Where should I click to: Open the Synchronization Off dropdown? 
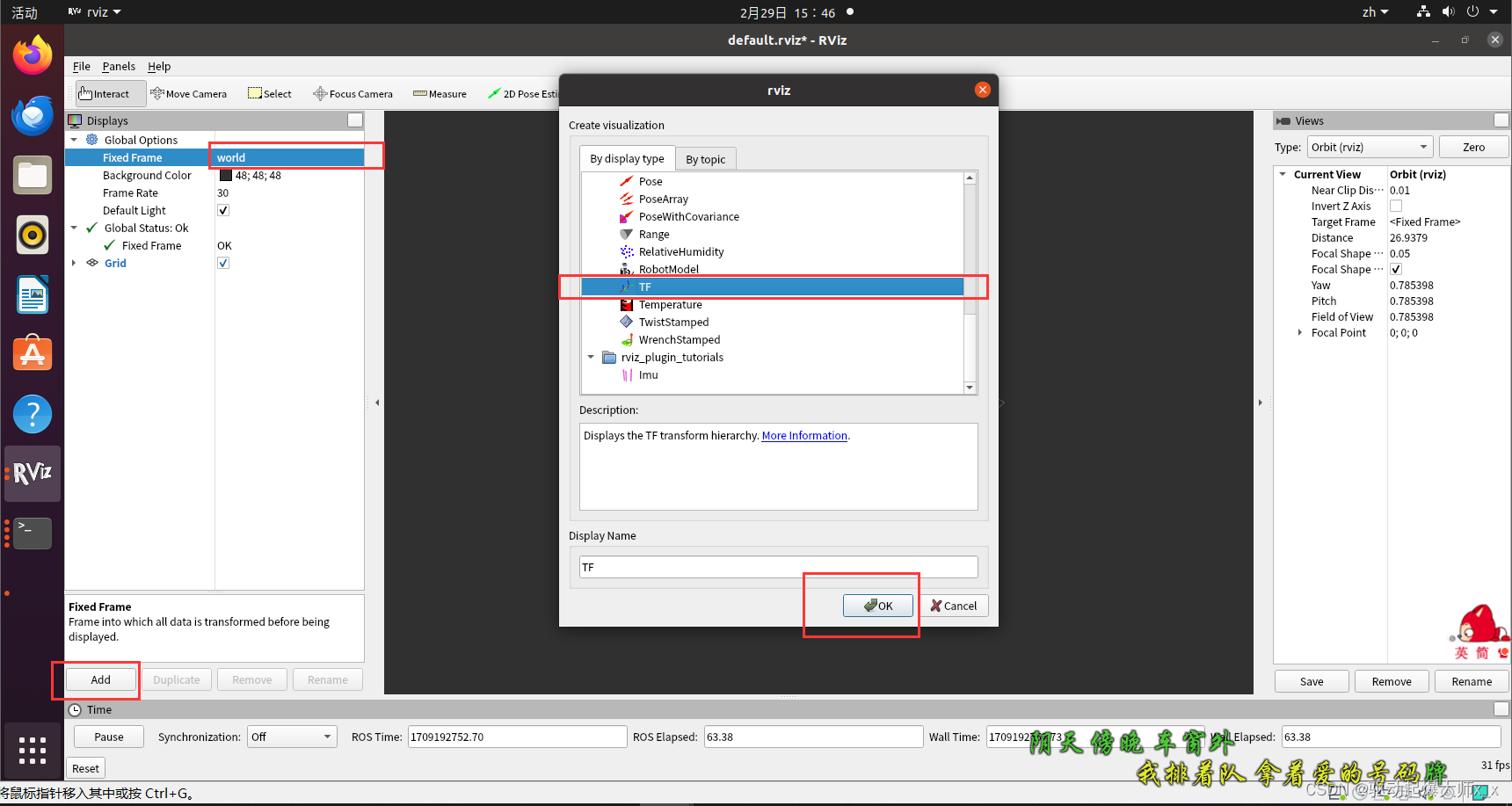pyautogui.click(x=291, y=737)
